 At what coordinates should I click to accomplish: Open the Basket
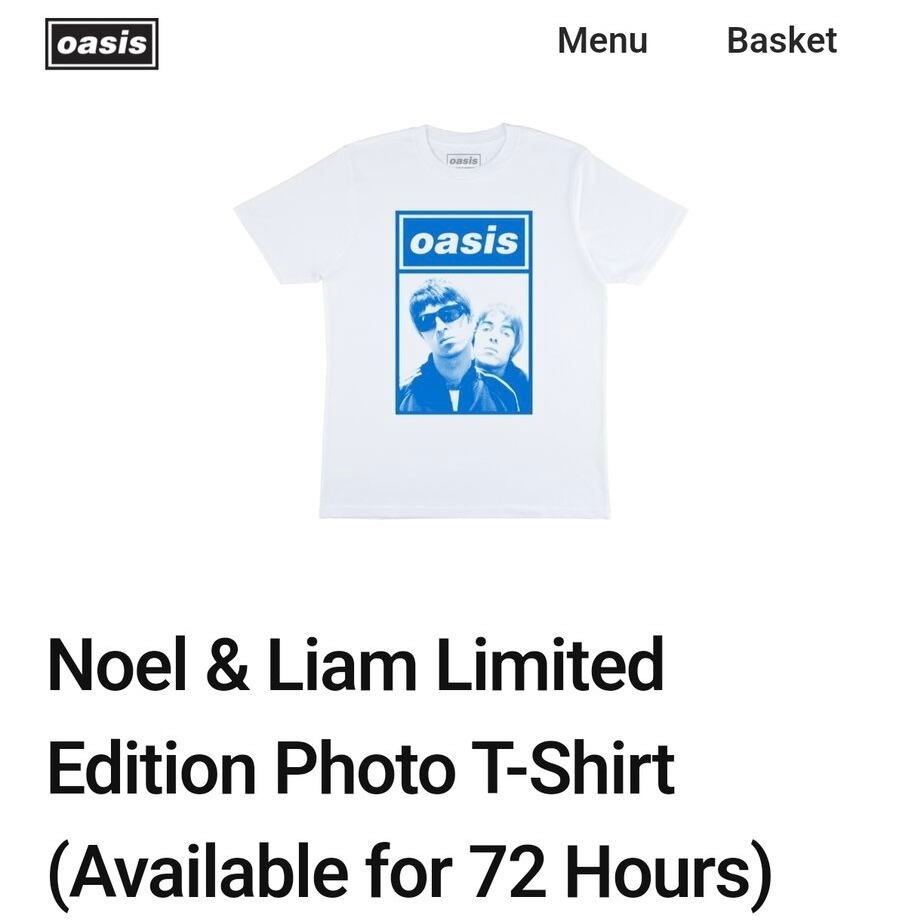(x=782, y=41)
